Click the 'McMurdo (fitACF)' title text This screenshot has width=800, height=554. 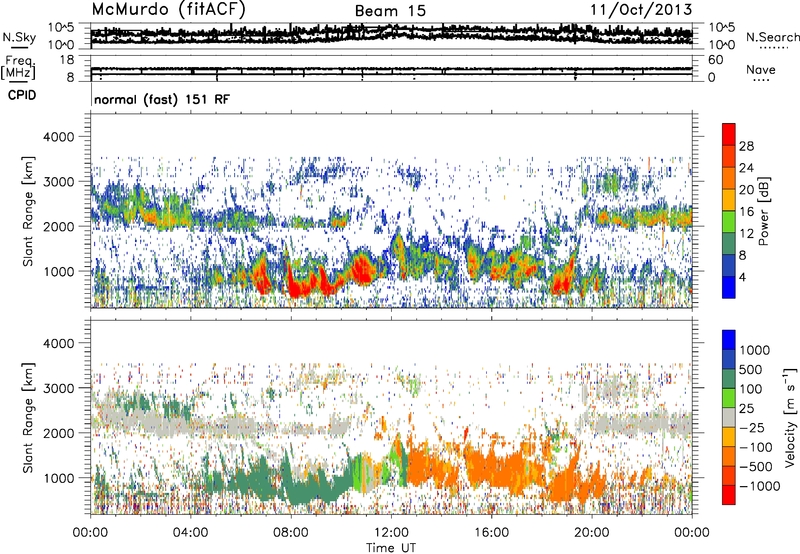point(168,10)
